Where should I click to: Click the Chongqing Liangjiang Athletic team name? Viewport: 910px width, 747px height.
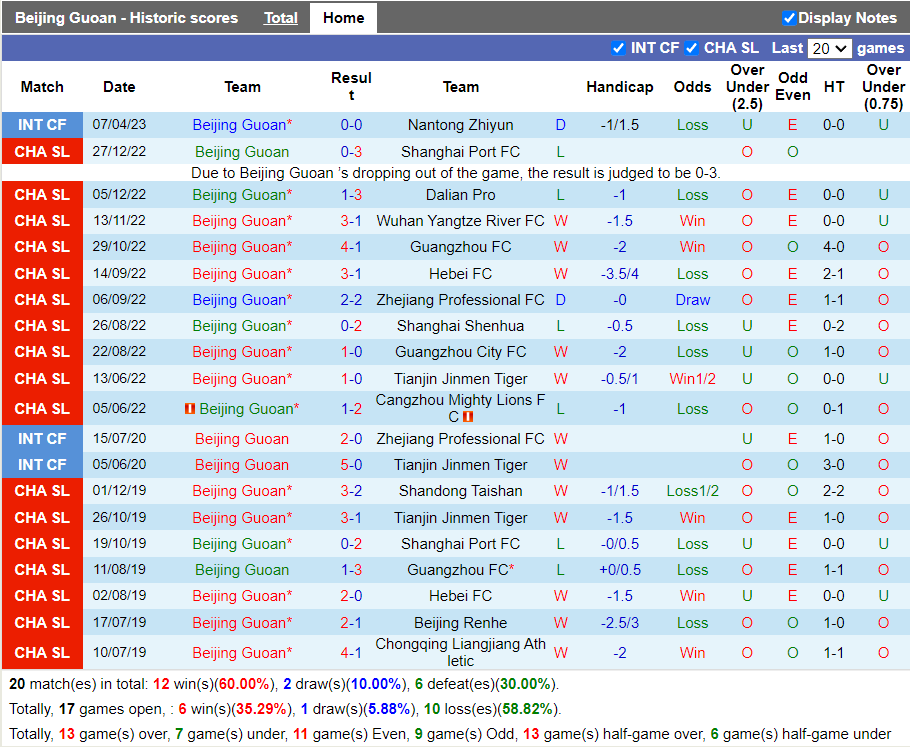click(460, 653)
